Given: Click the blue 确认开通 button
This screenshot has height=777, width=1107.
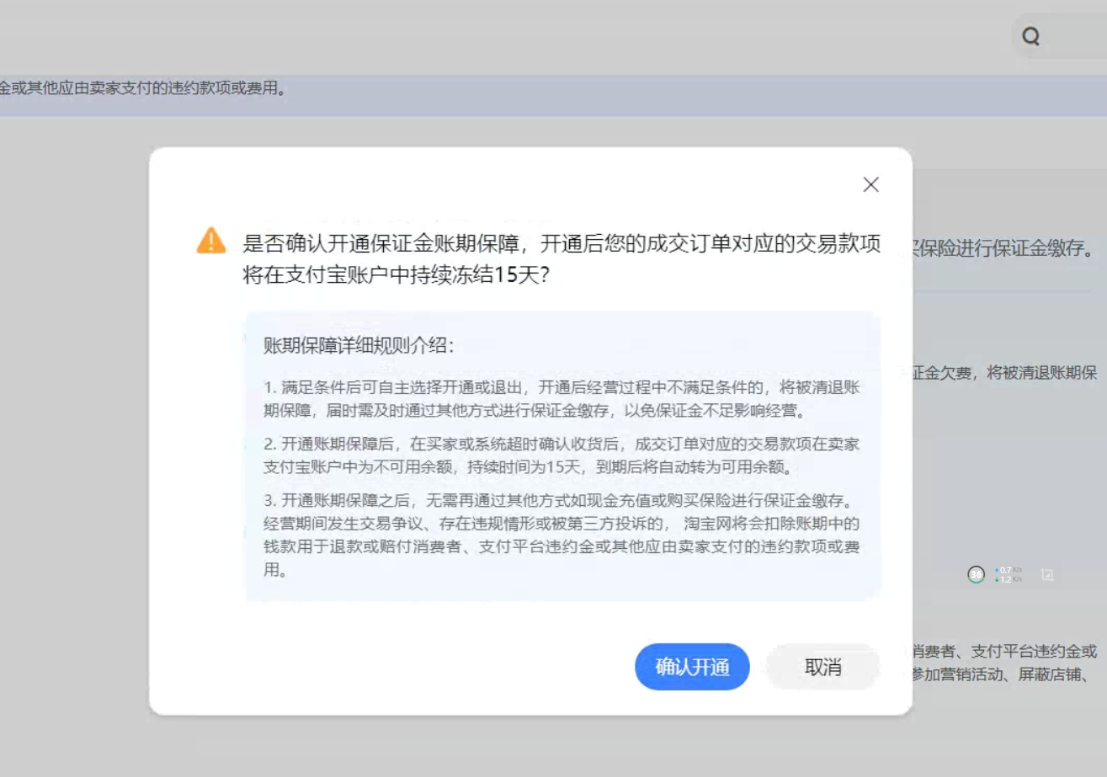Looking at the screenshot, I should [692, 667].
